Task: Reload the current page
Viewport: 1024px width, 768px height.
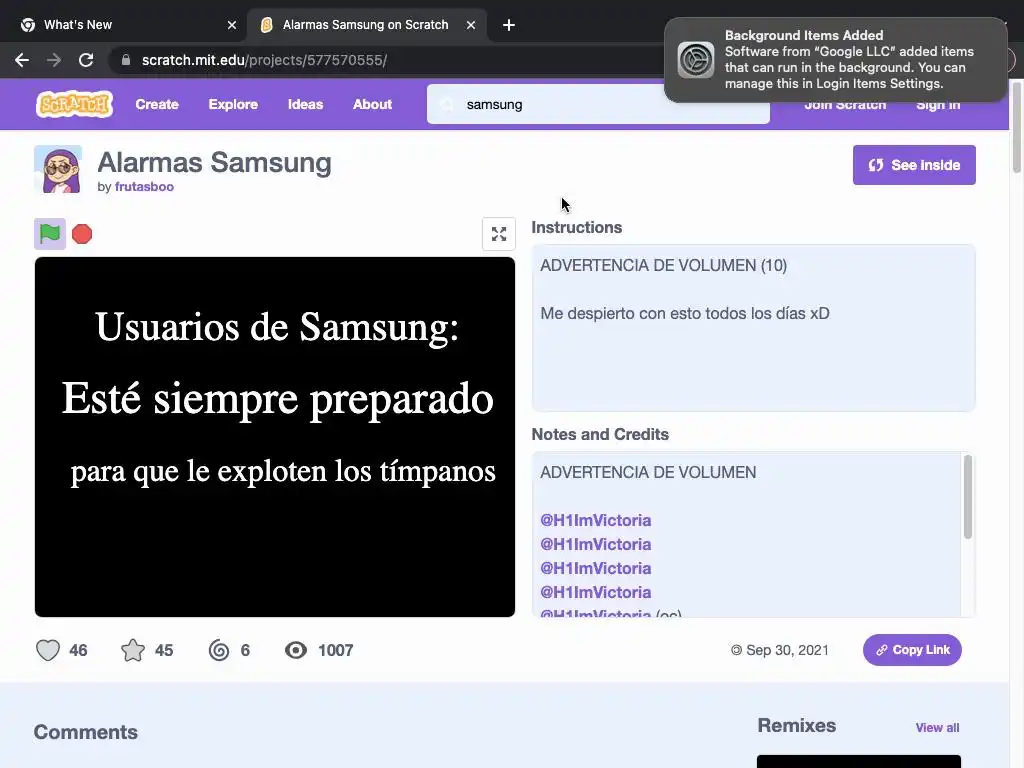Action: coord(86,60)
